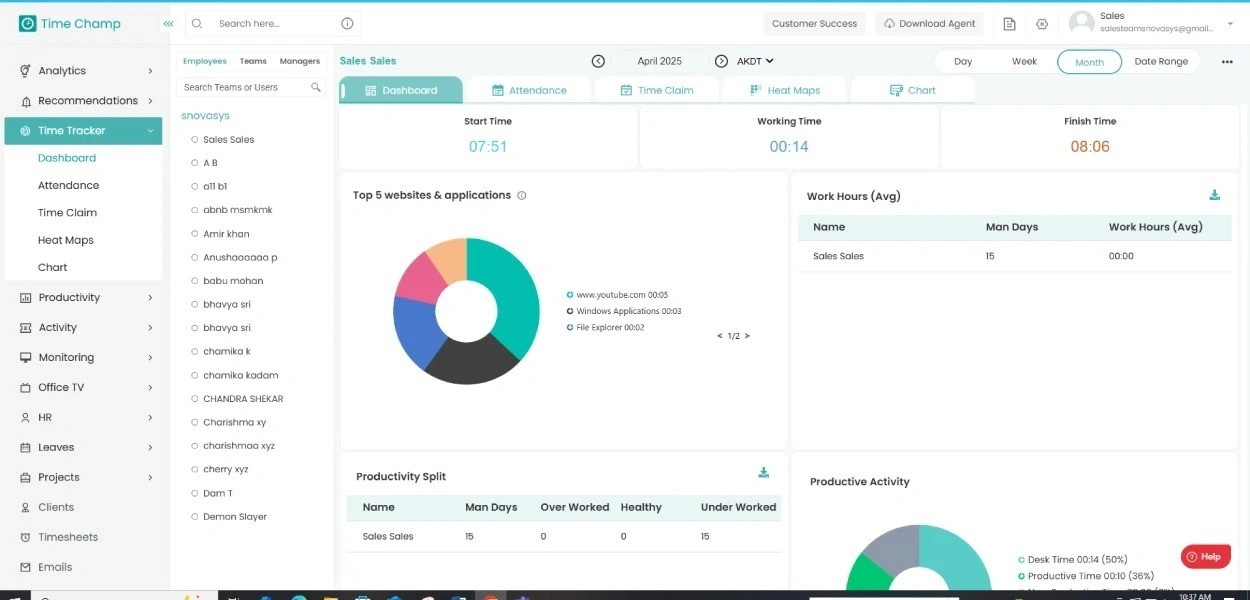Open the user profile dropdown arrow
Viewport: 1250px width, 600px height.
(1230, 24)
